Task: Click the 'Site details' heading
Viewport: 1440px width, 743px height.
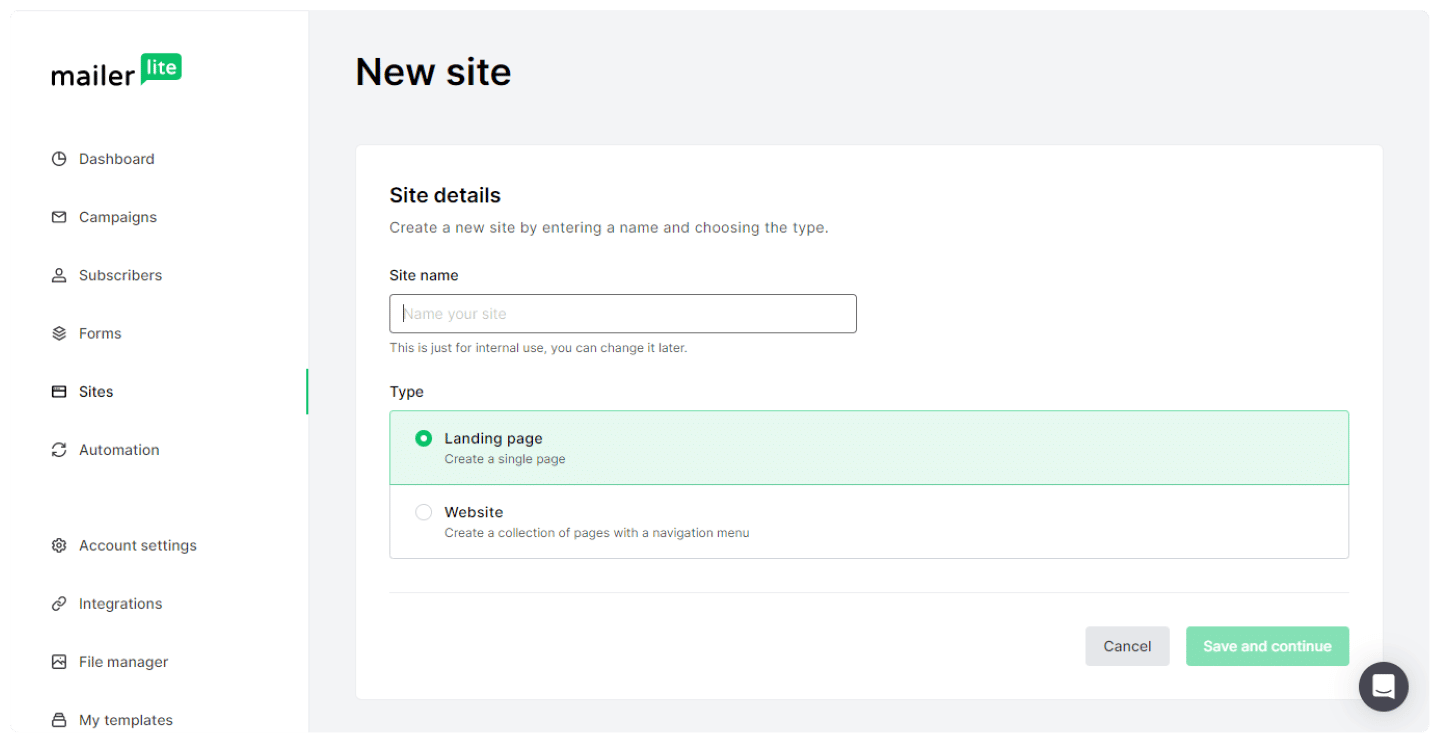Action: [x=445, y=195]
